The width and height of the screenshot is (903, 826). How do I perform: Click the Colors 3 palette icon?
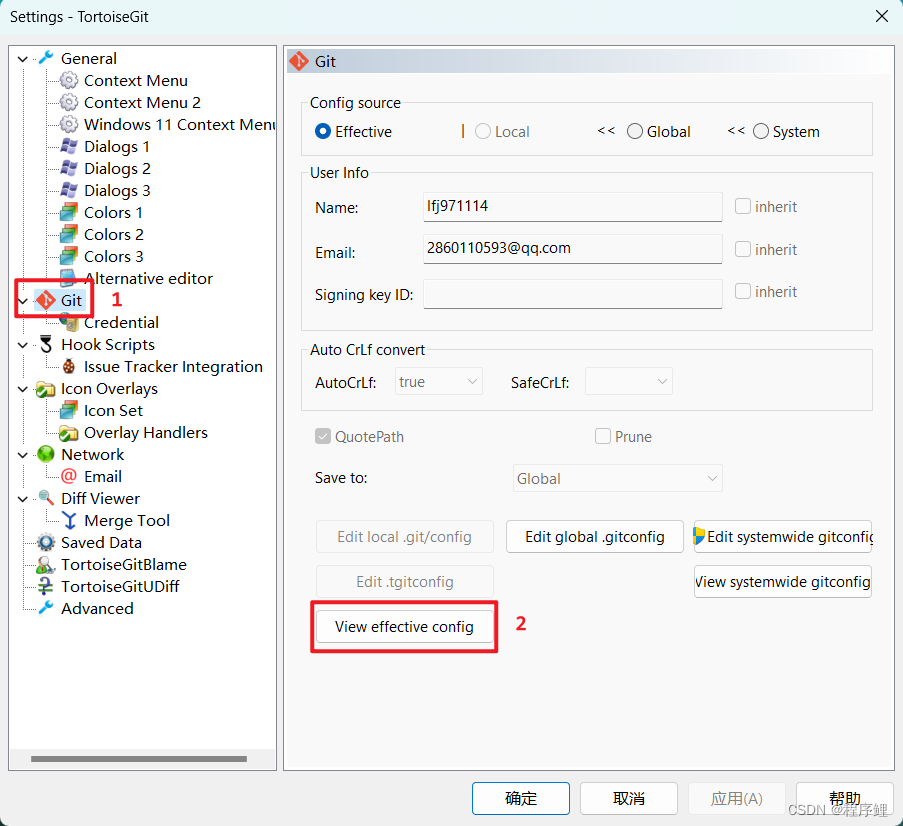(69, 256)
